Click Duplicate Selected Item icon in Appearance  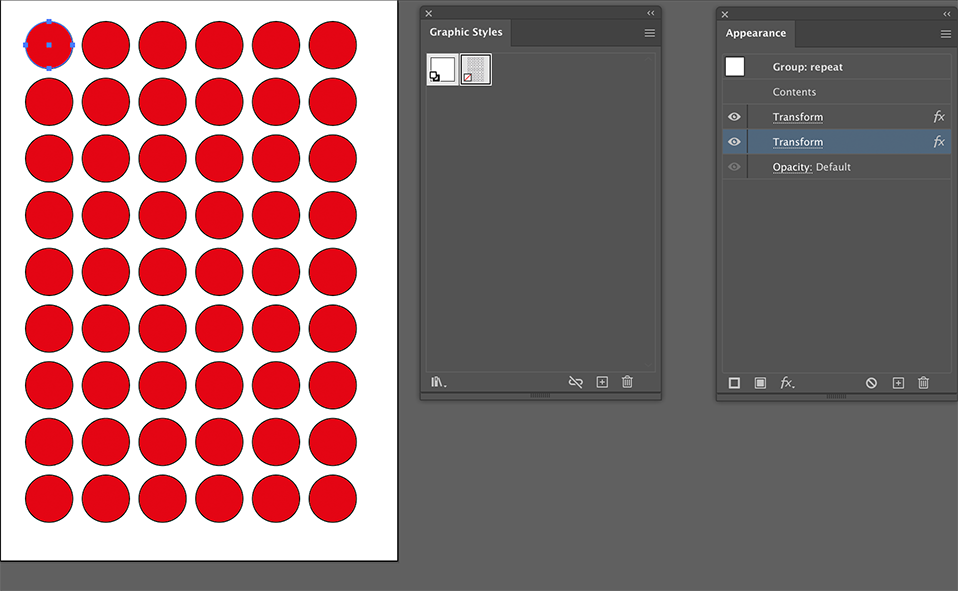pyautogui.click(x=898, y=383)
